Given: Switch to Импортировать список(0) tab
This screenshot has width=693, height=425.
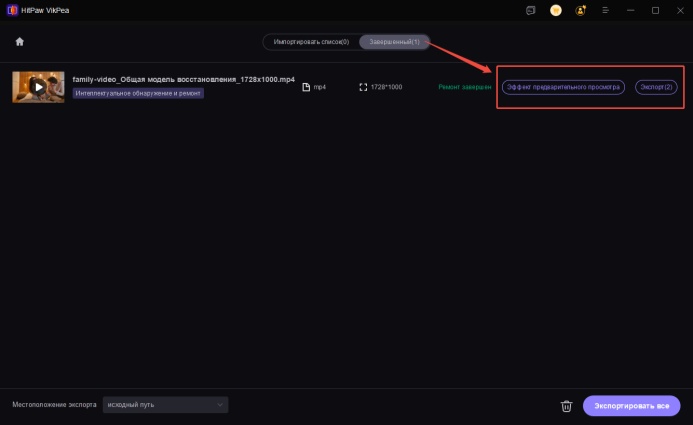Looking at the screenshot, I should tap(311, 42).
